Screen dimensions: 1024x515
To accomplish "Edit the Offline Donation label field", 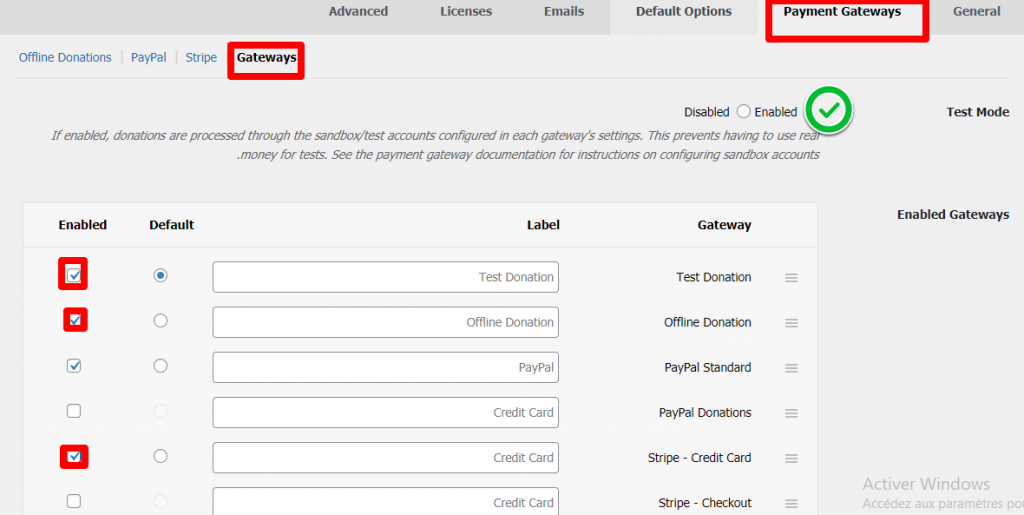I will click(x=385, y=322).
